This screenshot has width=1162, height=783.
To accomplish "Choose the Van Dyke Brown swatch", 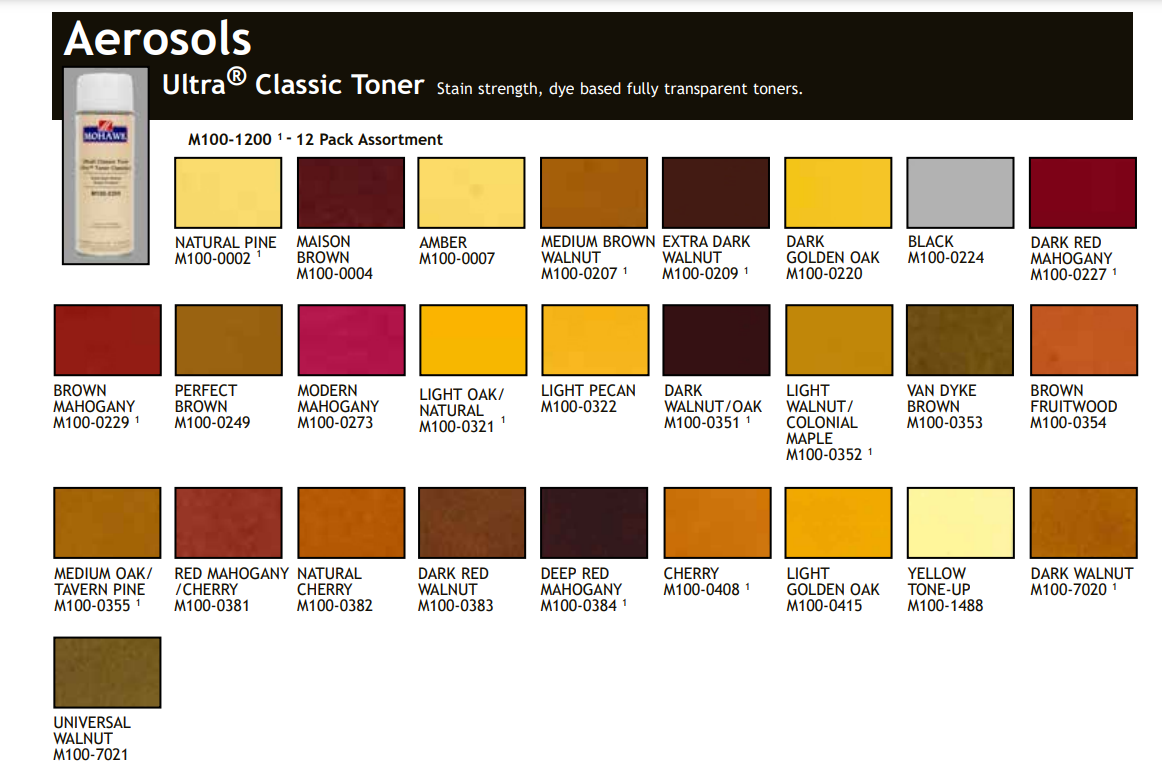I will [960, 340].
